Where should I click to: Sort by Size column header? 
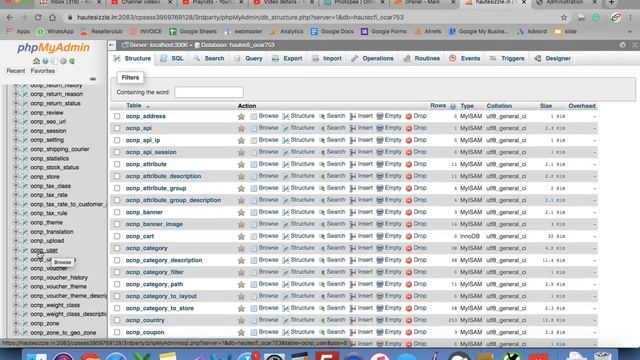pyautogui.click(x=546, y=106)
